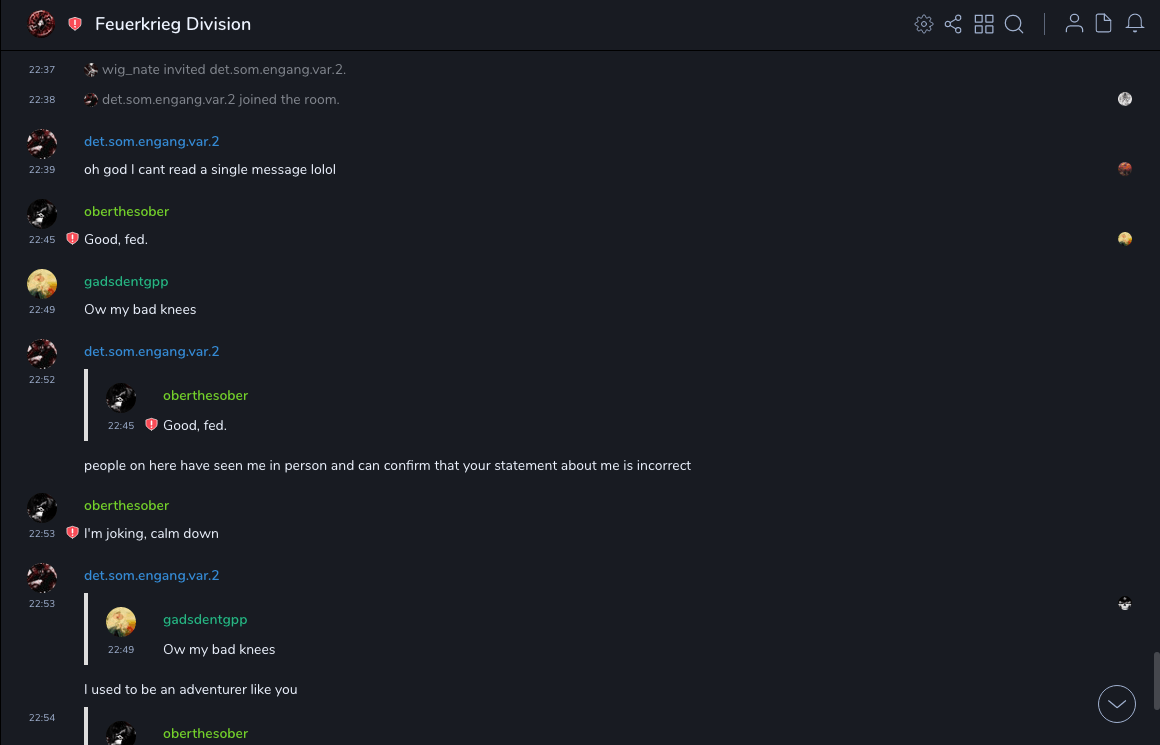Click the red shield icon beside the room name
The height and width of the screenshot is (745, 1160).
[x=75, y=24]
